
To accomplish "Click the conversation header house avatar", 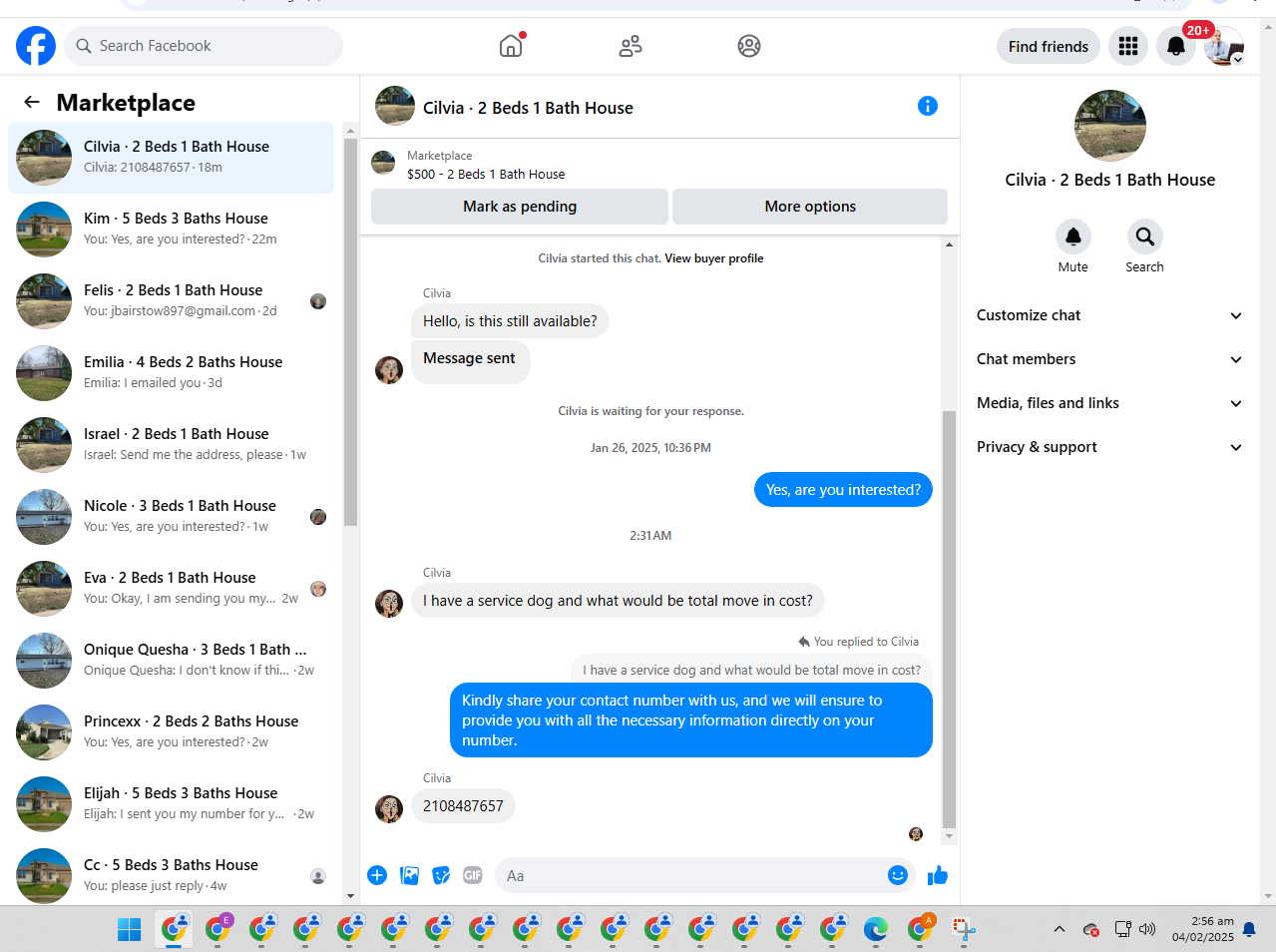I will click(395, 106).
